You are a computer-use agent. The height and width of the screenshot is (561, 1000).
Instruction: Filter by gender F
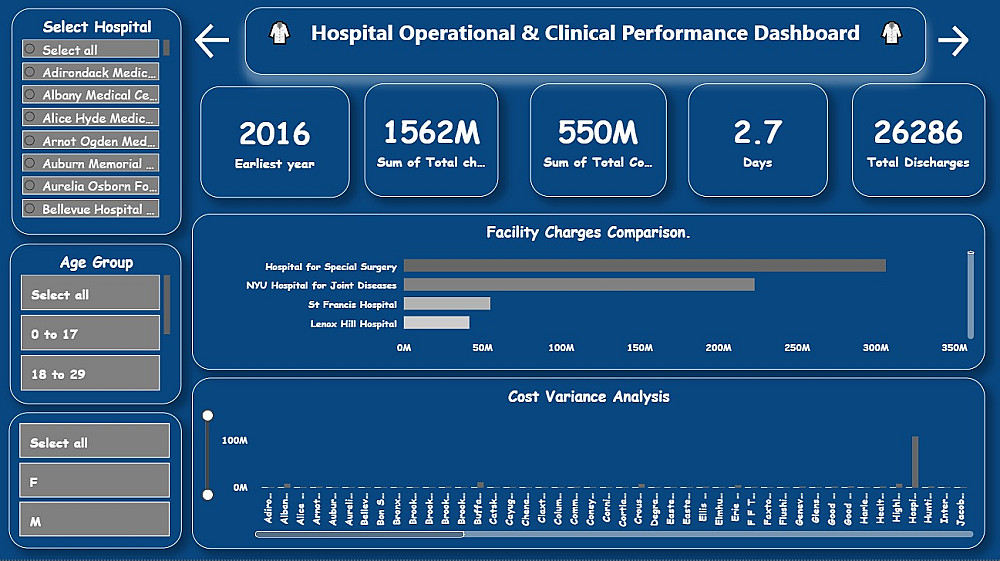(94, 481)
